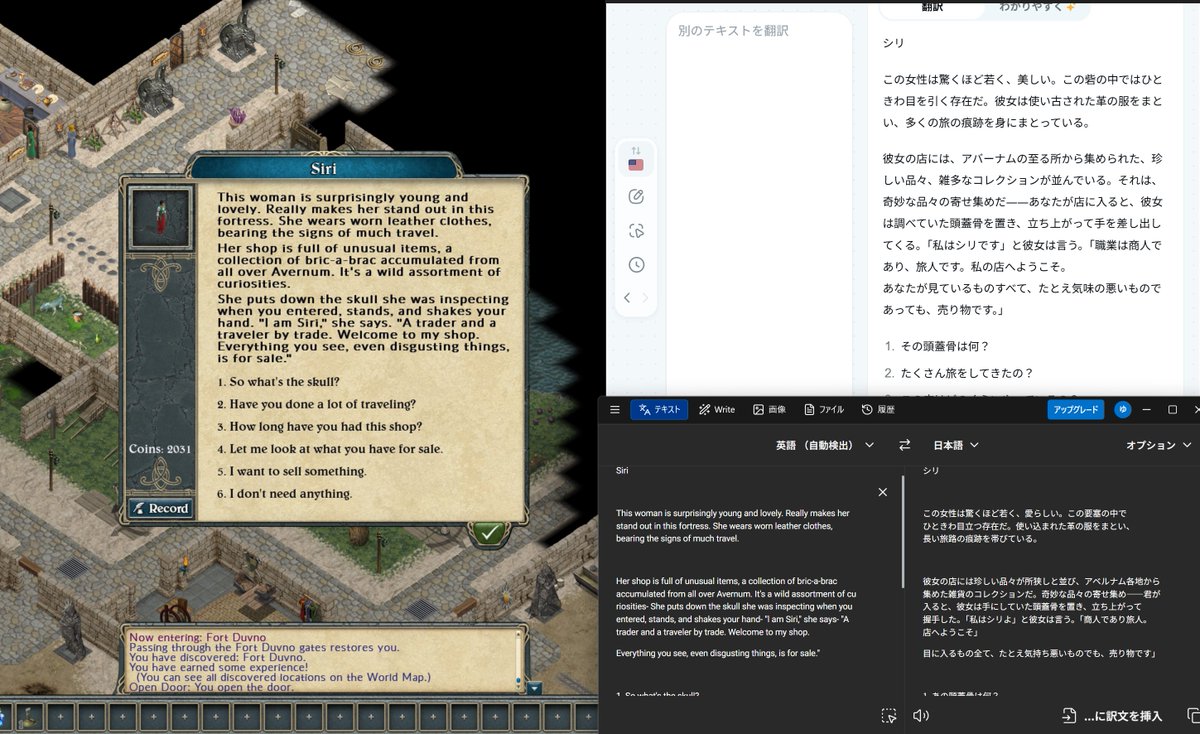Switch to Write tab in translator

tap(717, 409)
